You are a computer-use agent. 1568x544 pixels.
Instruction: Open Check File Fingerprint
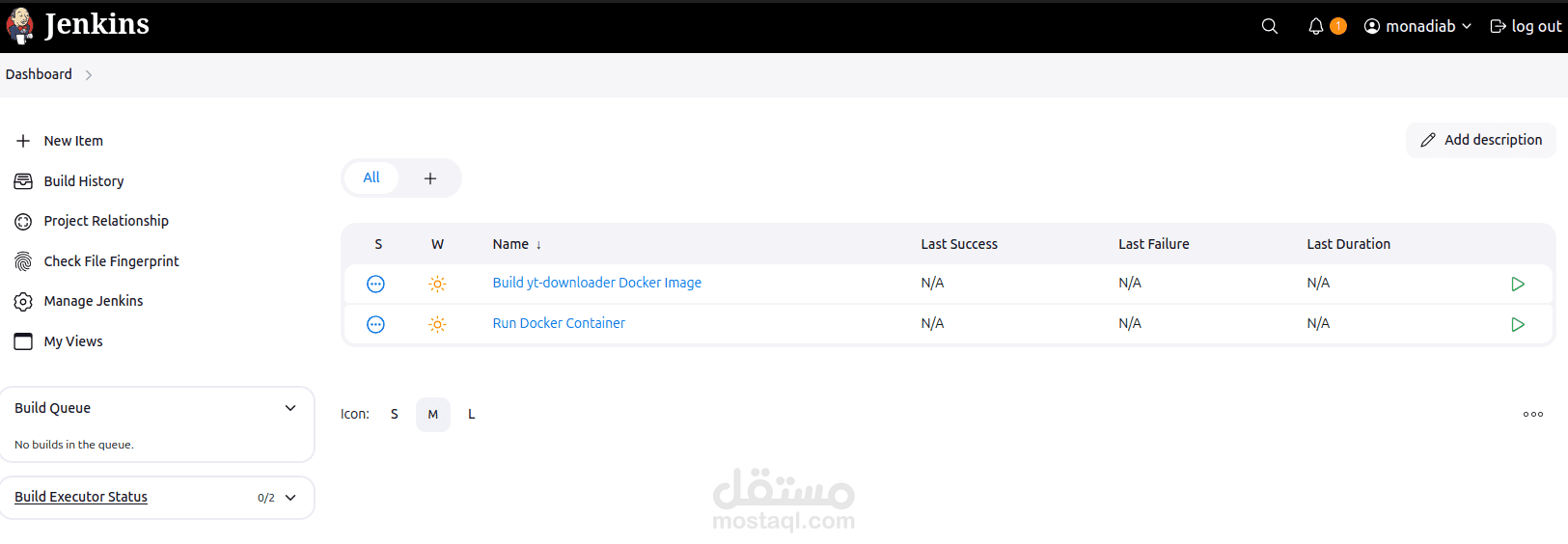(x=111, y=261)
